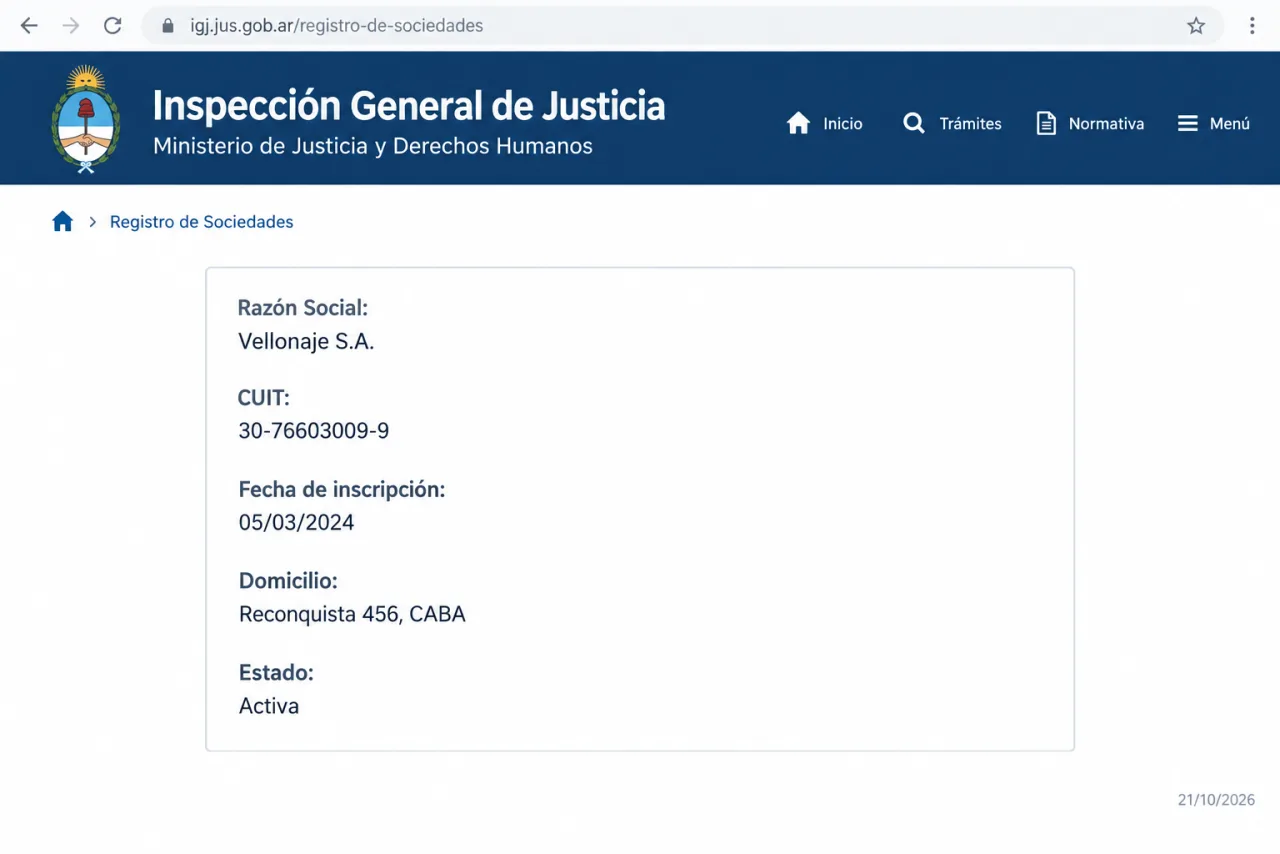The width and height of the screenshot is (1280, 854).
Task: Select the status value Activa
Action: point(269,706)
